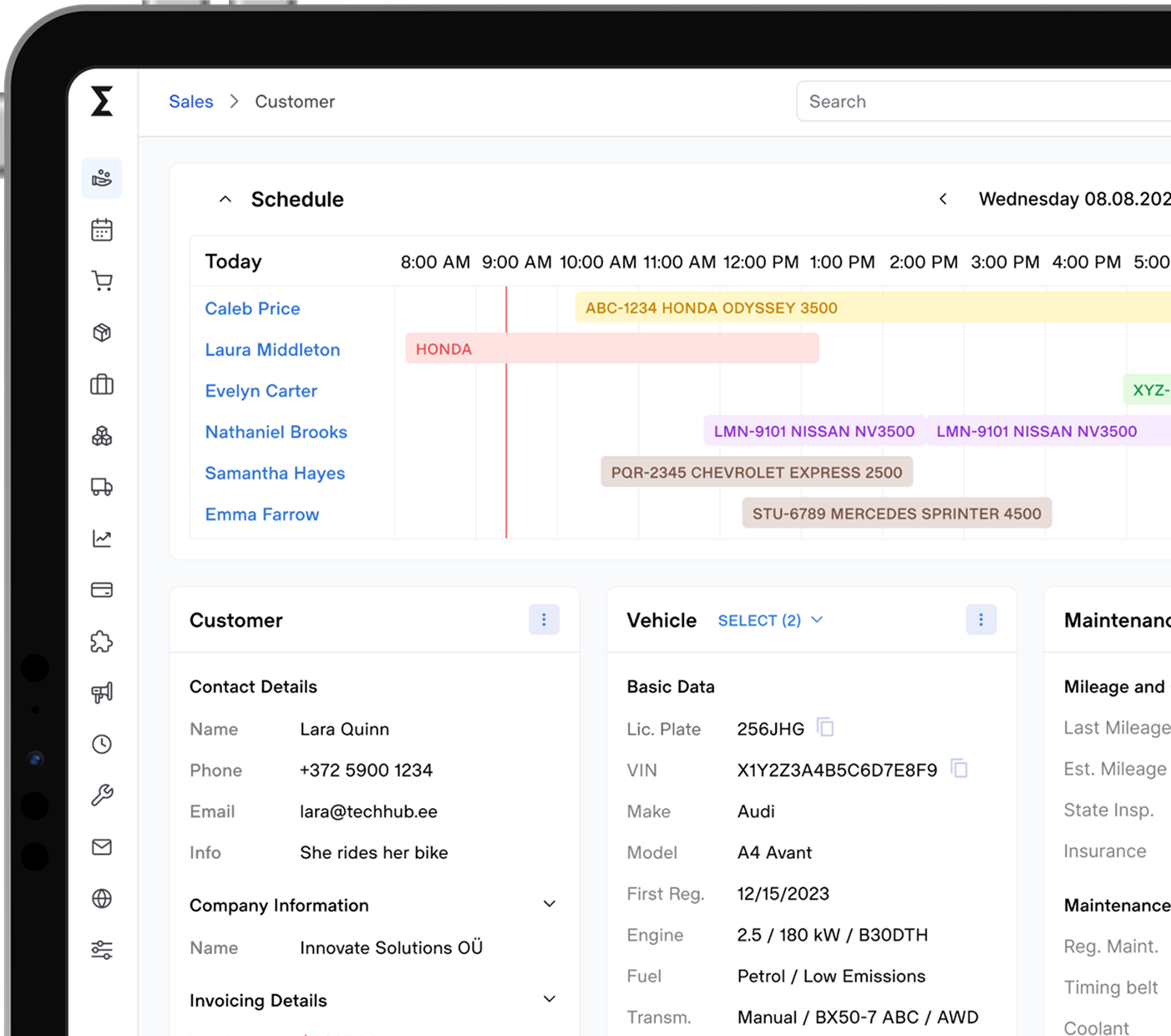The image size is (1171, 1036).
Task: Collapse Invoicing Details section
Action: point(550,999)
